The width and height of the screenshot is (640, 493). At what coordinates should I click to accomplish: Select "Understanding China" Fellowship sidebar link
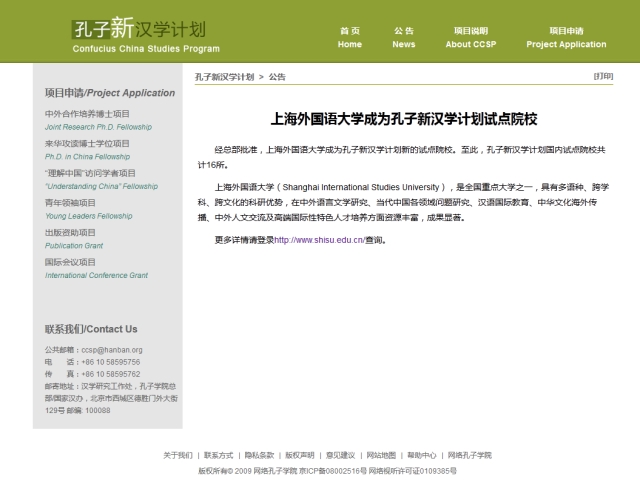click(x=101, y=180)
